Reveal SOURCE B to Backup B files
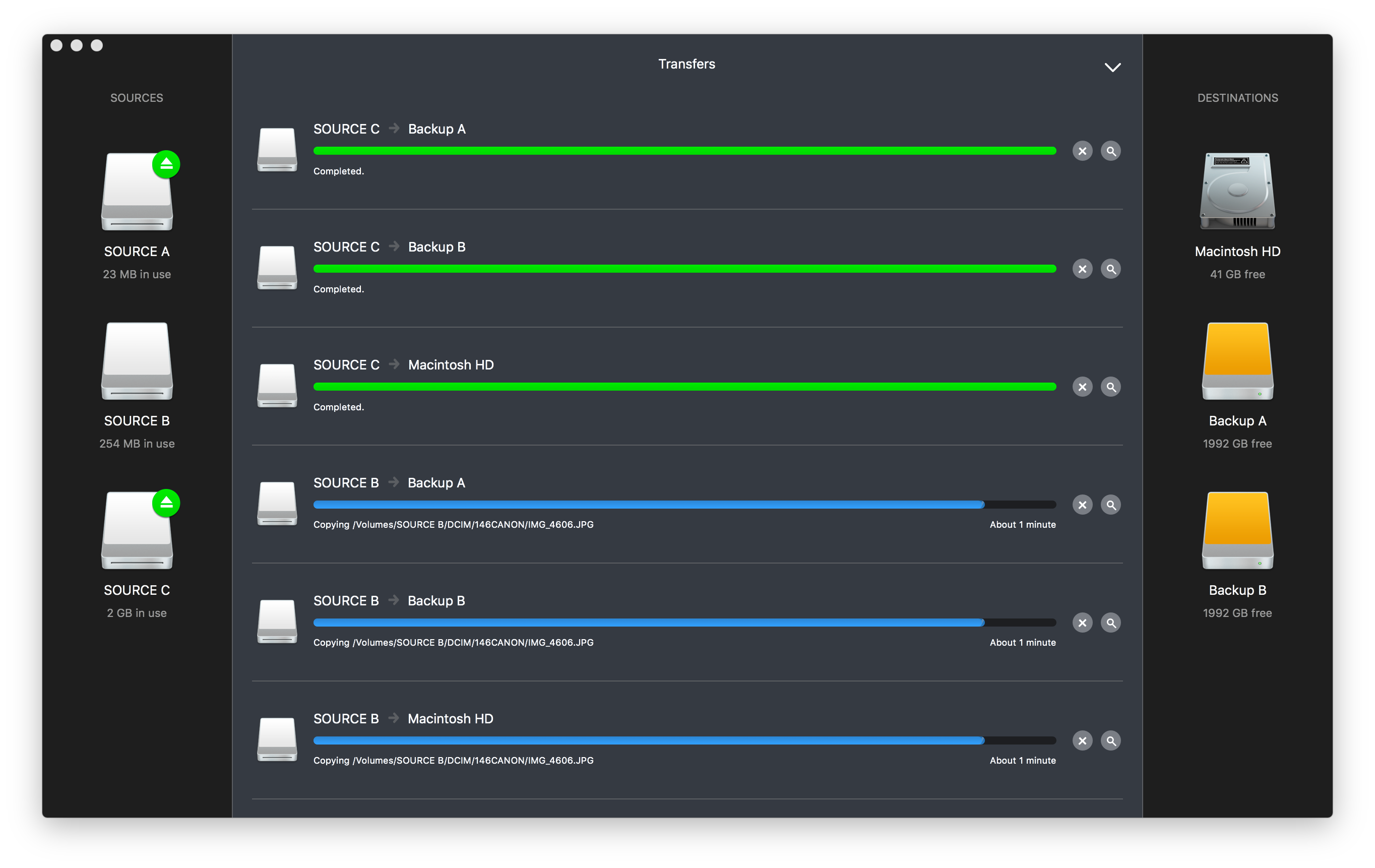This screenshot has width=1375, height=868. (1110, 623)
